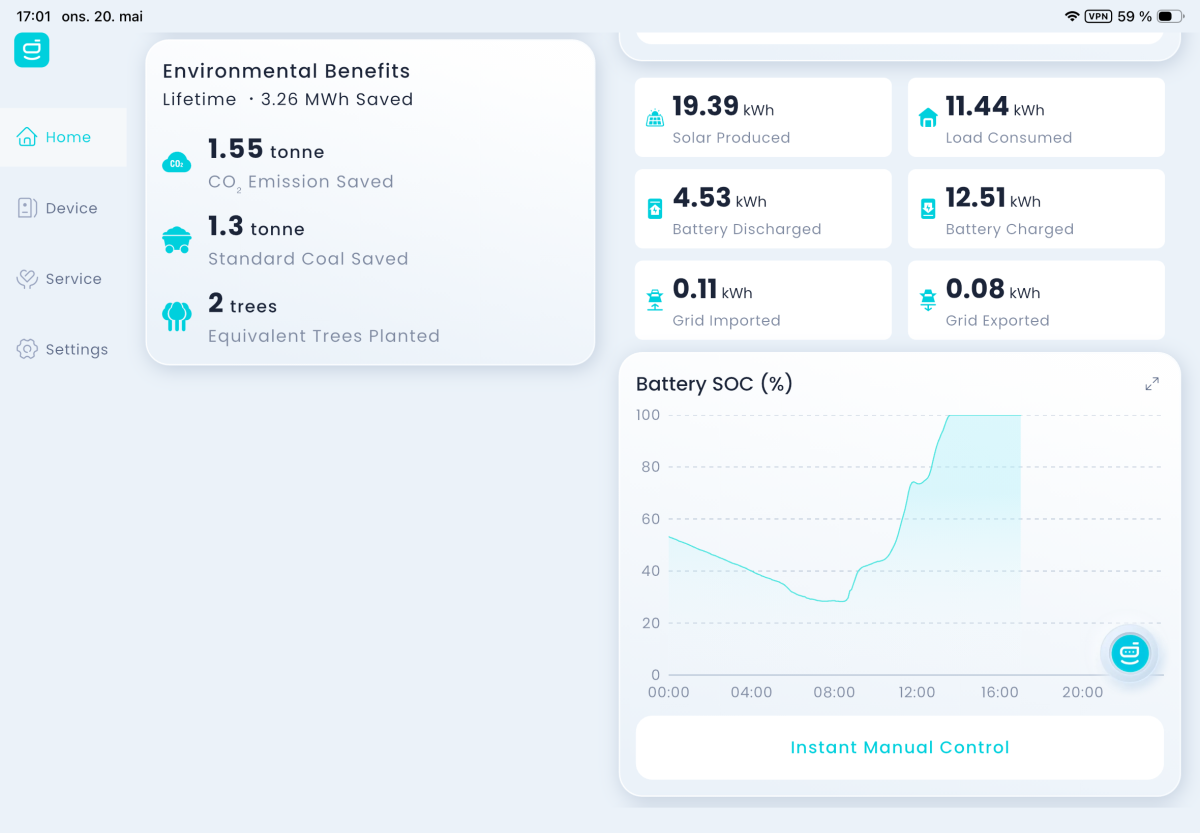Tap the Instant Manual Control button
This screenshot has width=1200, height=833.
tap(900, 747)
